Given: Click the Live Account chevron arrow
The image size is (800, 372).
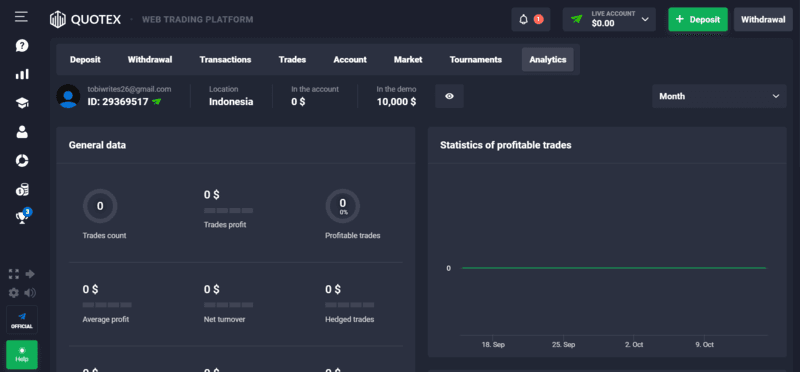Looking at the screenshot, I should [645, 19].
